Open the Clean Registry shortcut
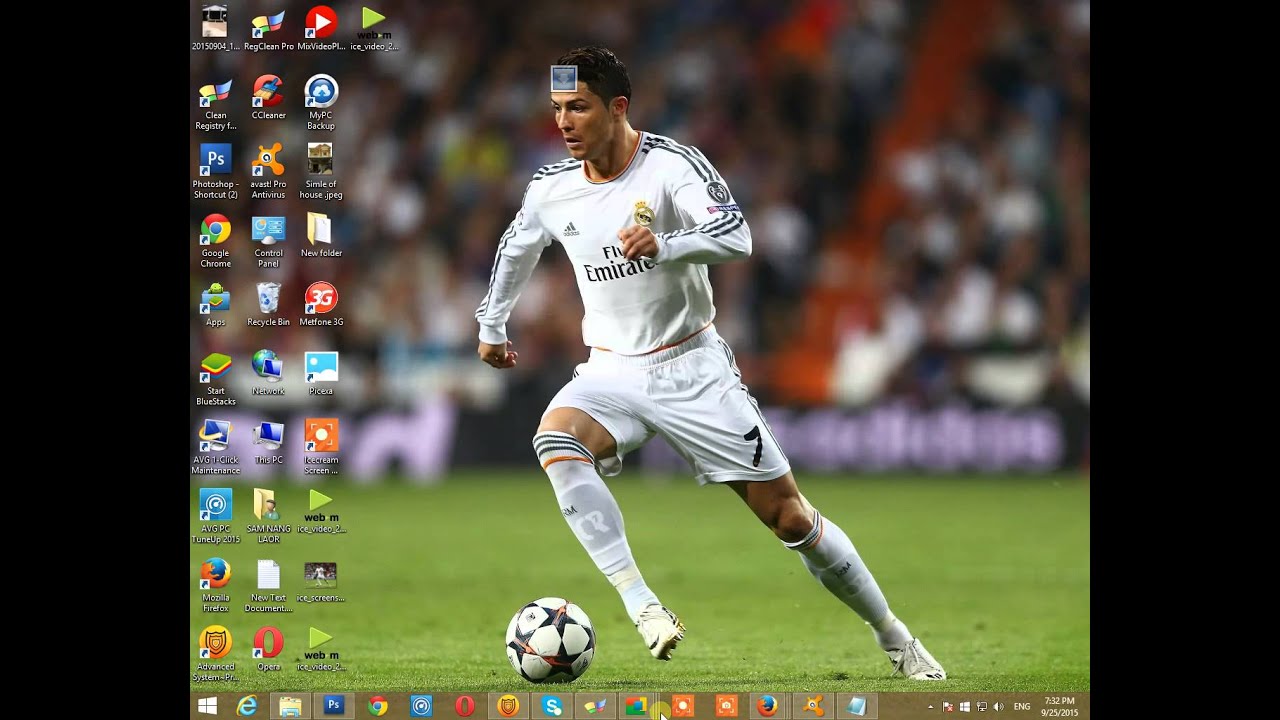1280x720 pixels. point(215,103)
